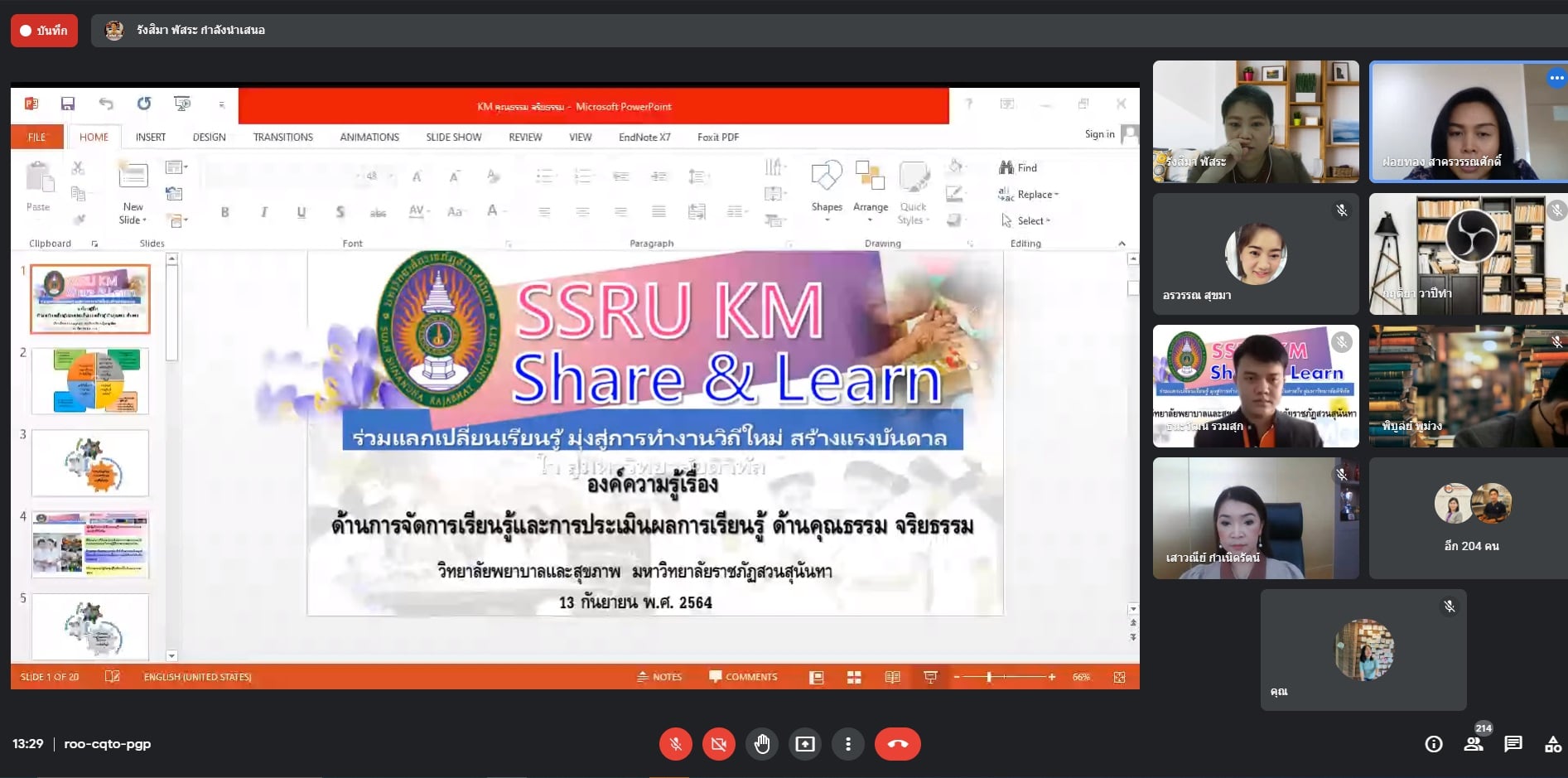Click the Sign in link in PowerPoint
This screenshot has height=778, width=1568.
(x=1099, y=134)
